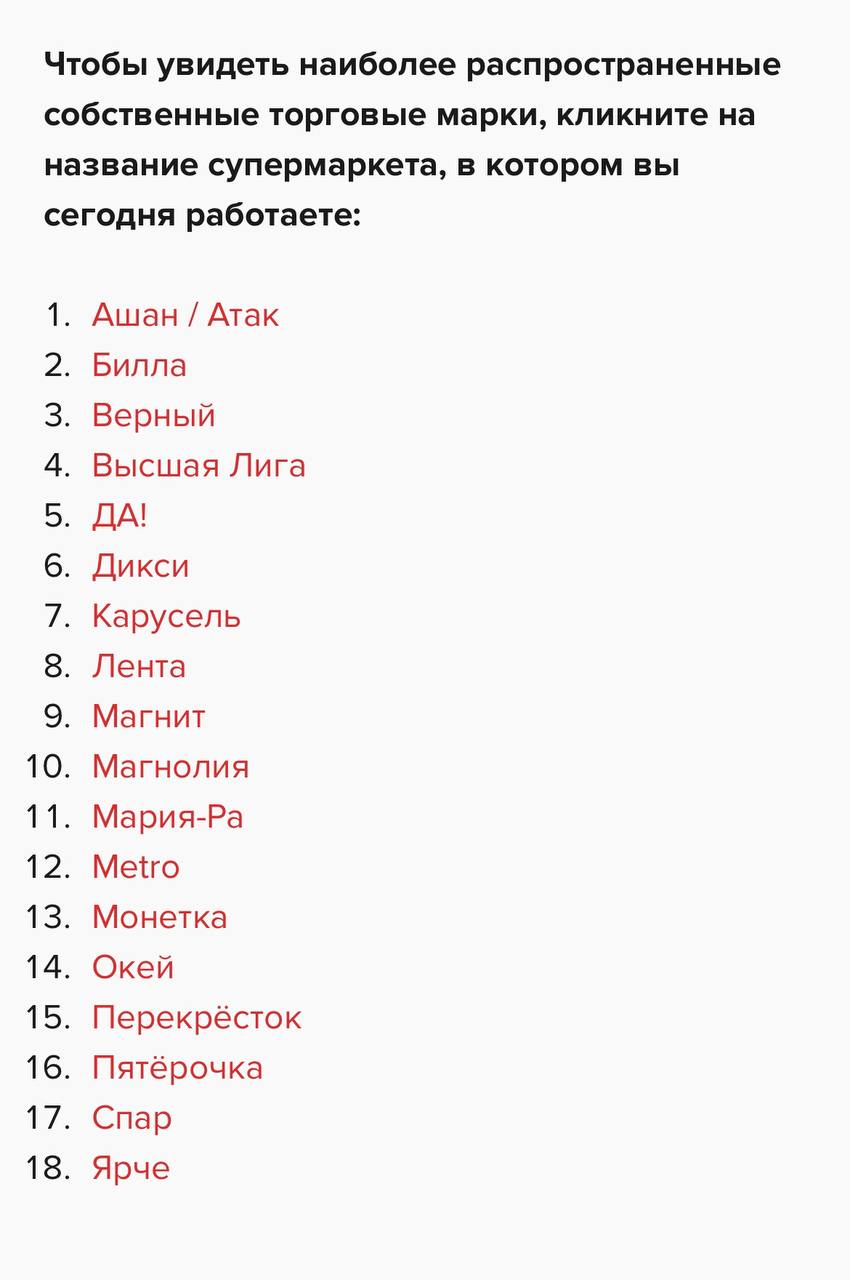Open the Высшая Лига link

(x=198, y=466)
